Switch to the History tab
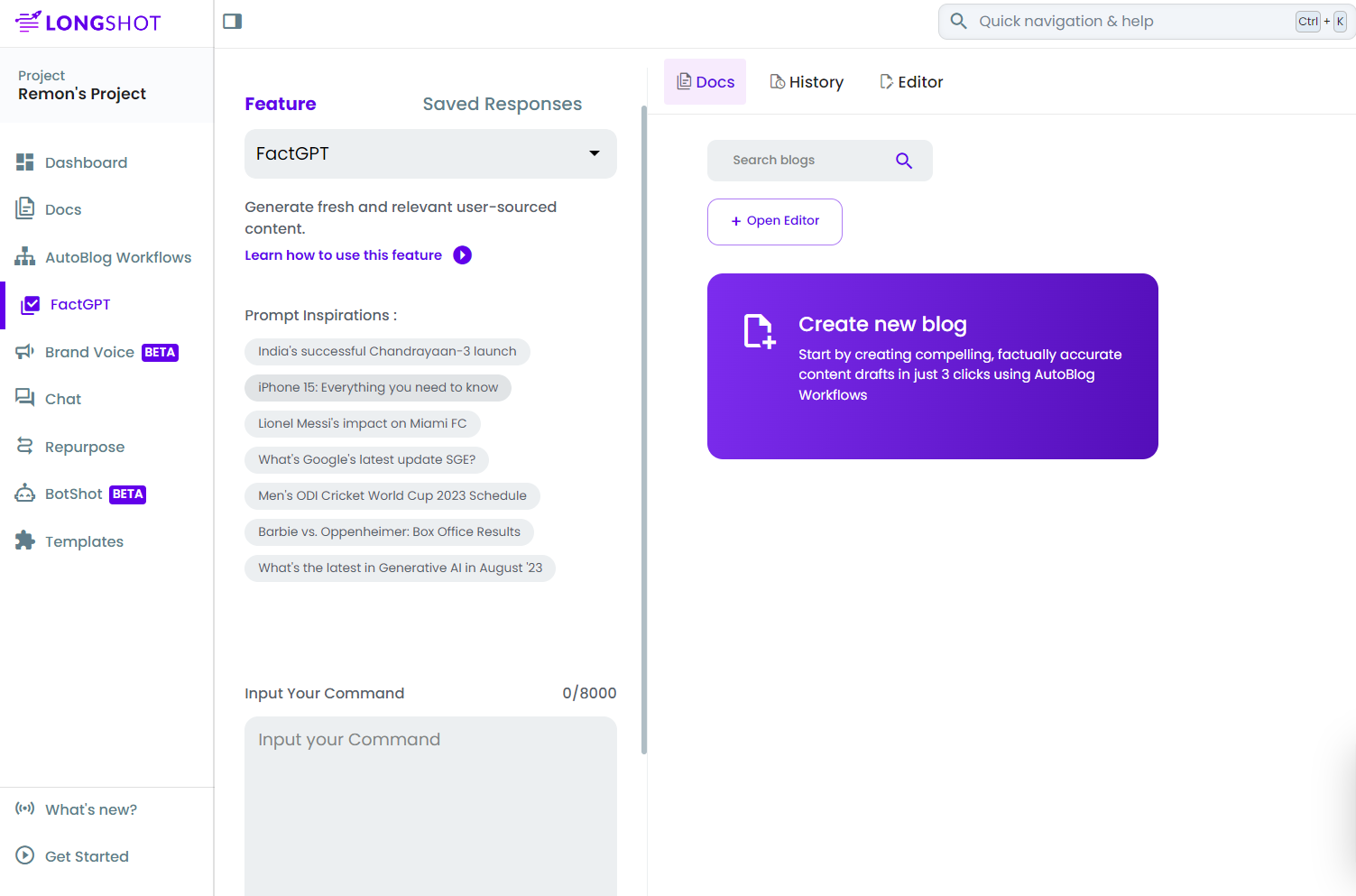Image resolution: width=1356 pixels, height=896 pixels. 807,81
